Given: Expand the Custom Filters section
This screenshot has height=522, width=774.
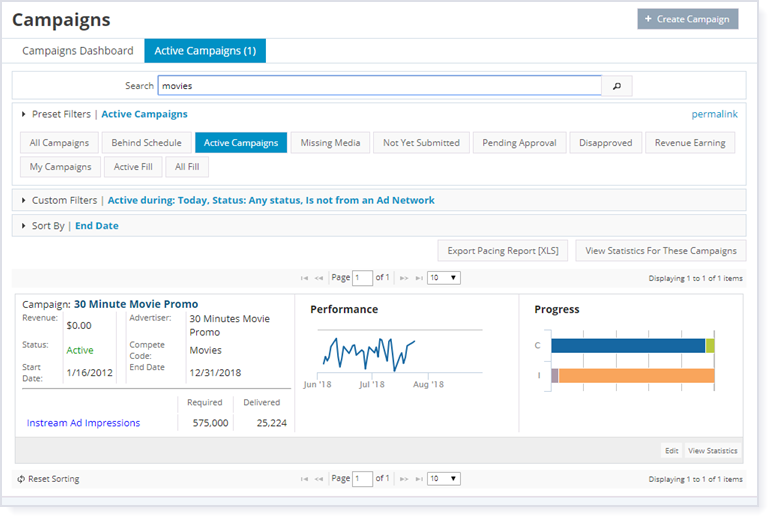Looking at the screenshot, I should tap(24, 200).
